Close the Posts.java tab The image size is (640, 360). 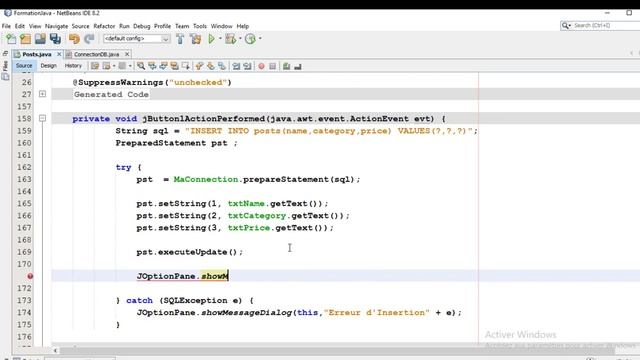pyautogui.click(x=59, y=54)
